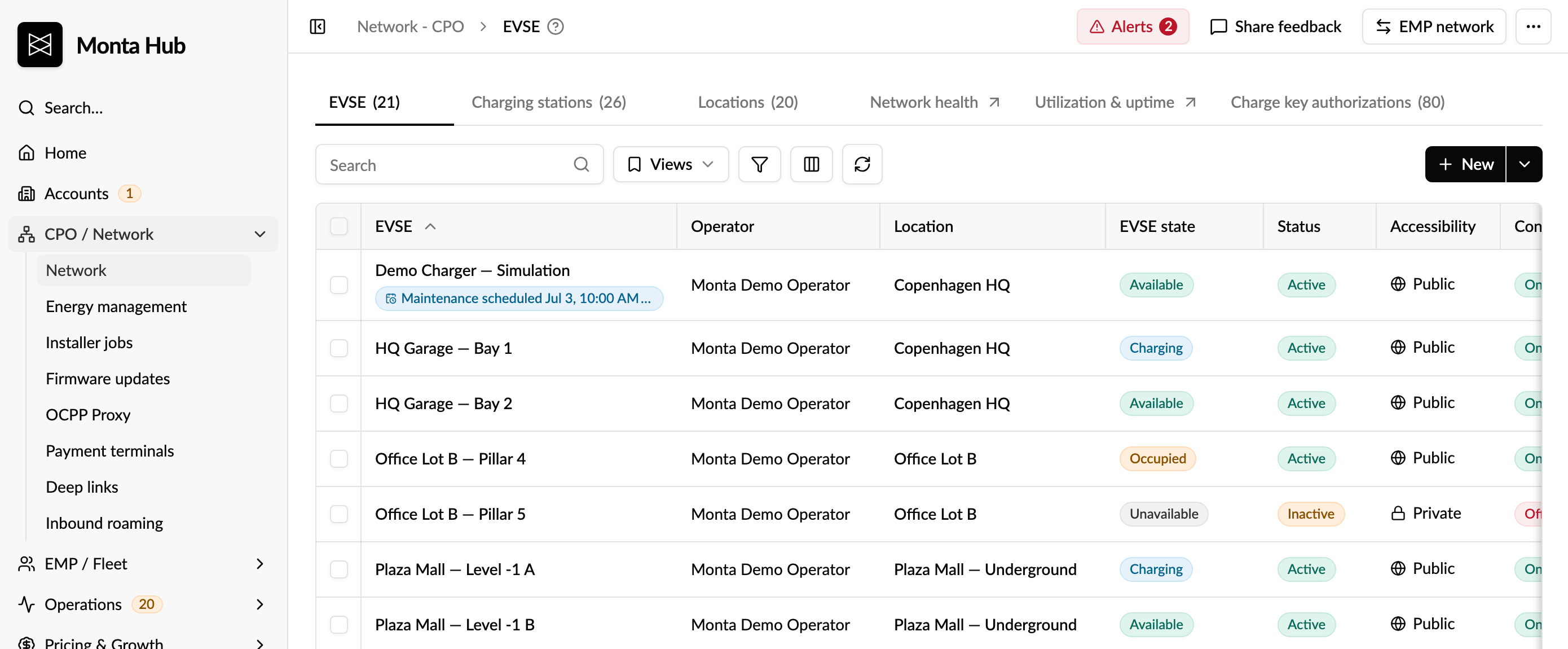The width and height of the screenshot is (1568, 649).
Task: Open Utilization & uptime tab
Action: [1115, 102]
